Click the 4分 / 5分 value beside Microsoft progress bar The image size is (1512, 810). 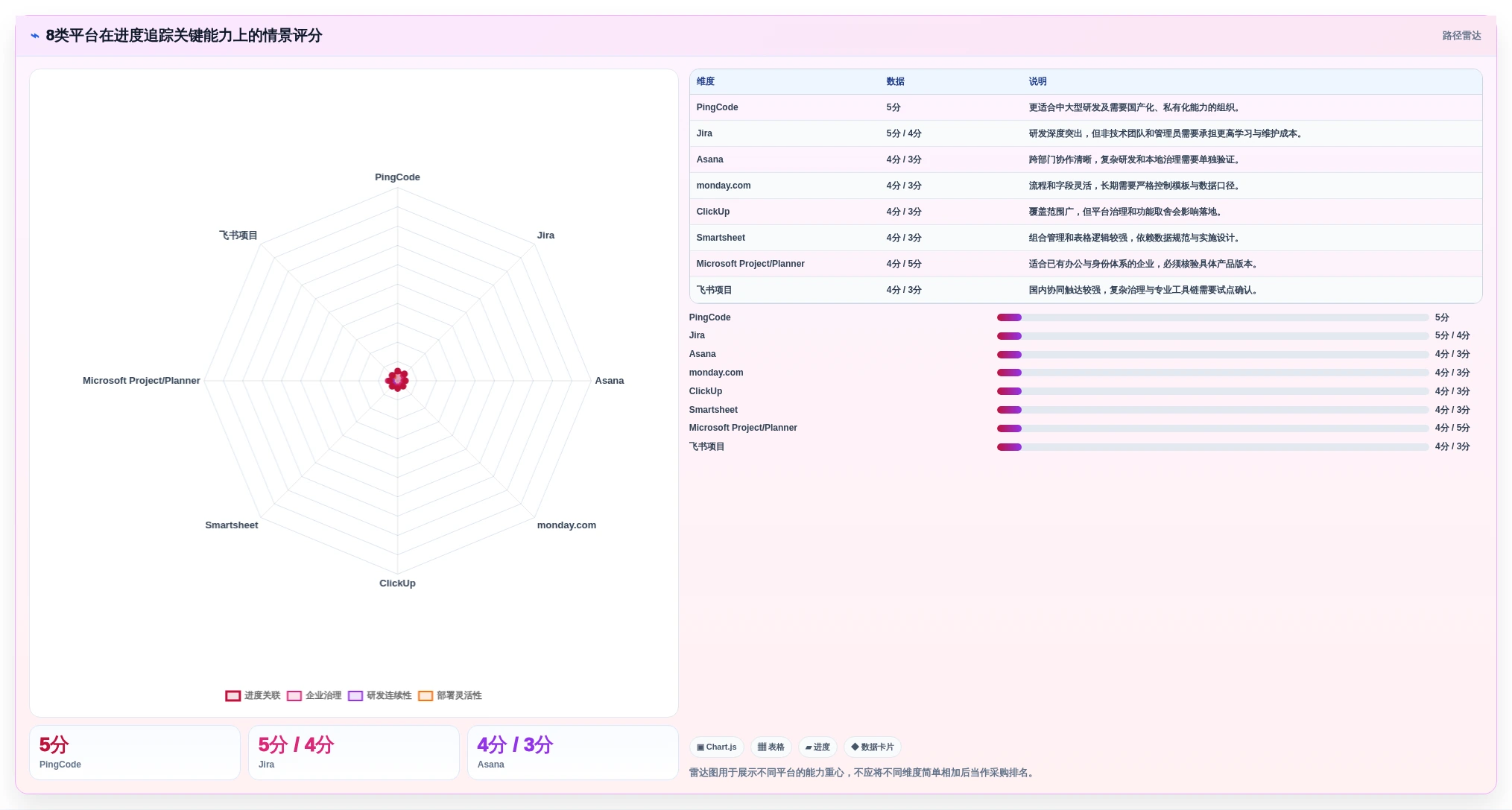1452,428
